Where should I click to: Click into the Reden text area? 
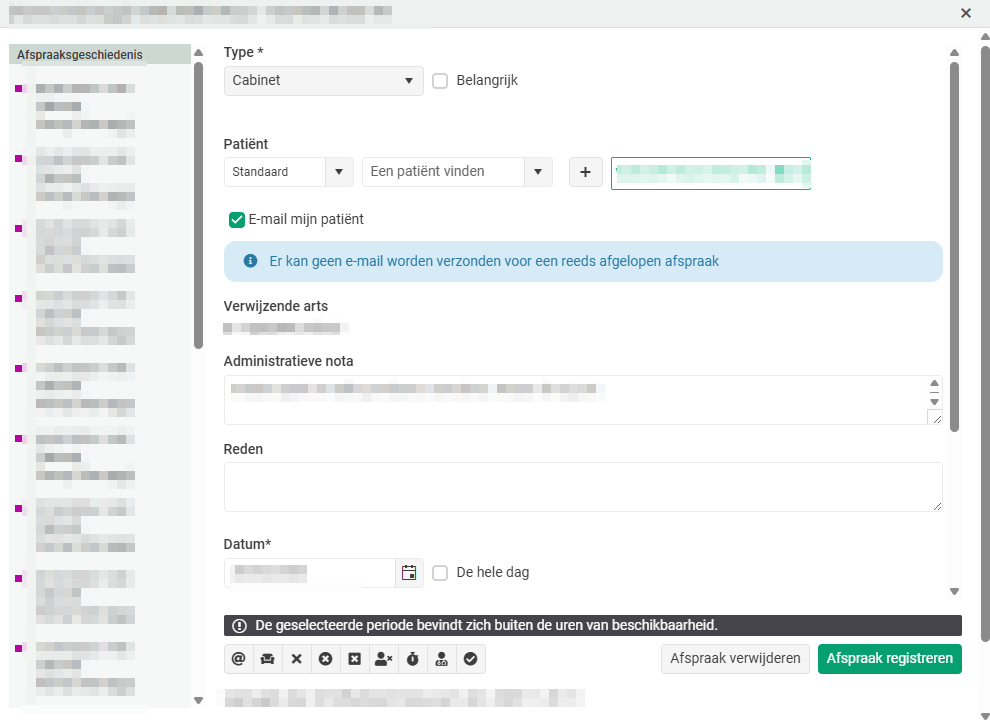click(582, 487)
